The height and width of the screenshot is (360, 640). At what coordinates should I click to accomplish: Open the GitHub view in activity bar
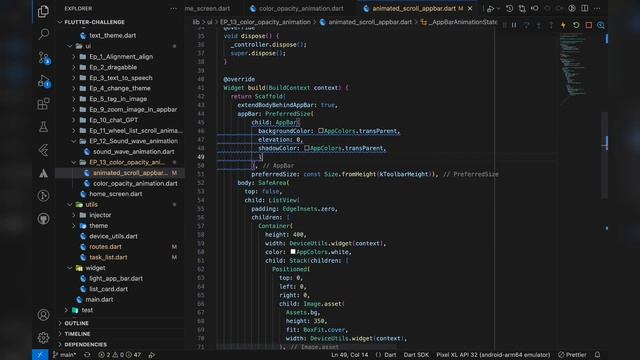click(x=43, y=219)
